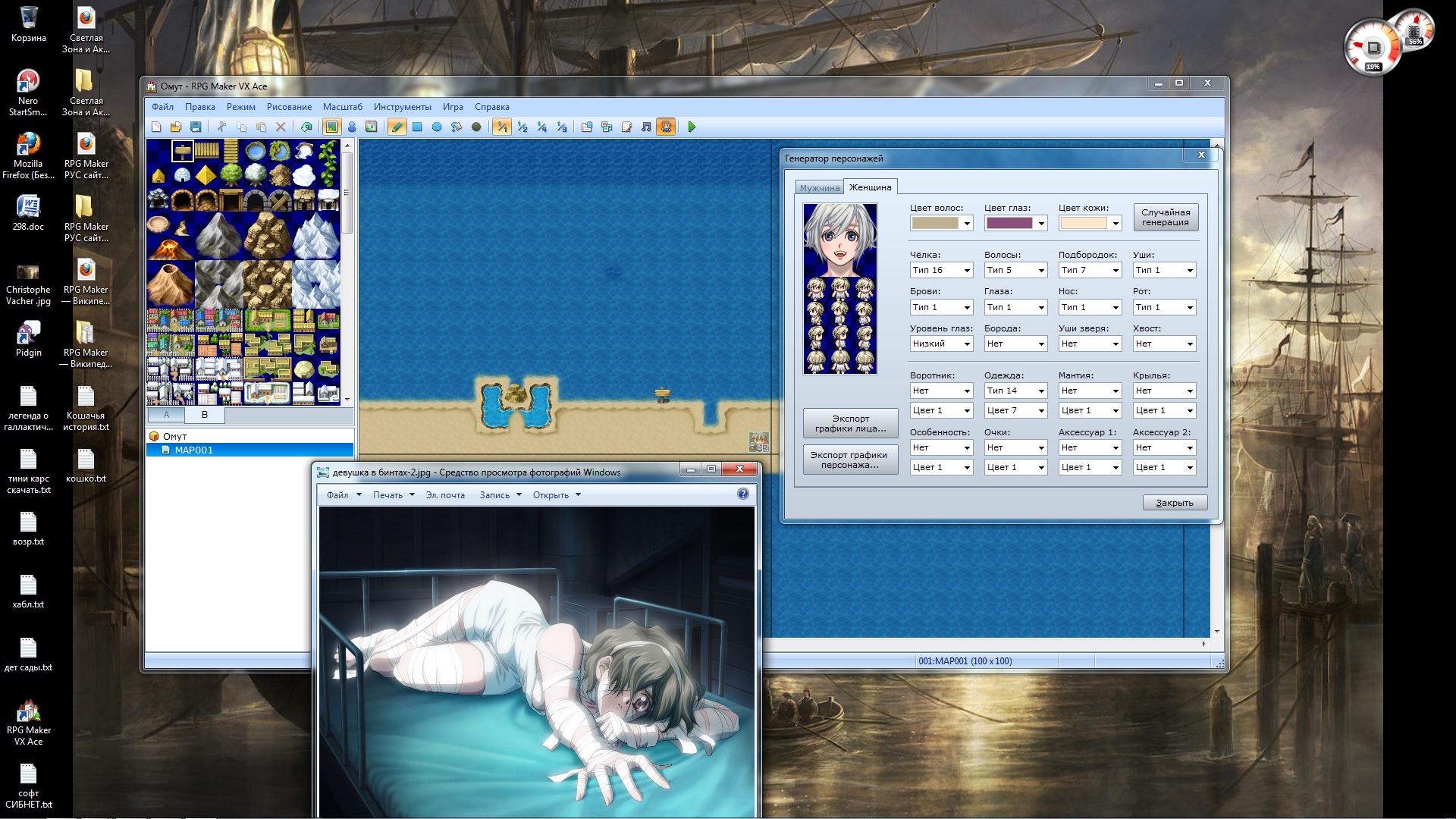Open the Очки type dropdown
Screen dimensions: 1456x819
[1015, 448]
